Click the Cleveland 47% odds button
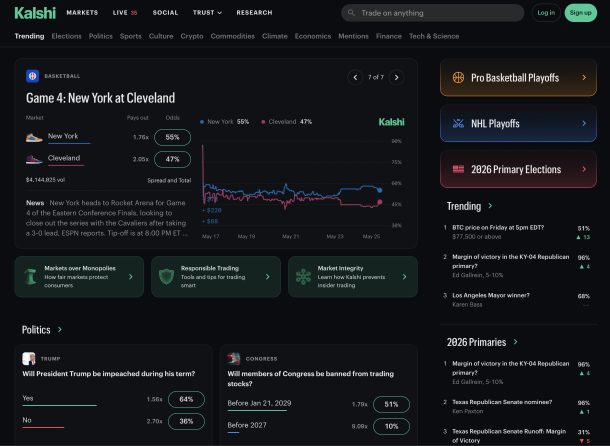610x446 pixels. (x=172, y=159)
